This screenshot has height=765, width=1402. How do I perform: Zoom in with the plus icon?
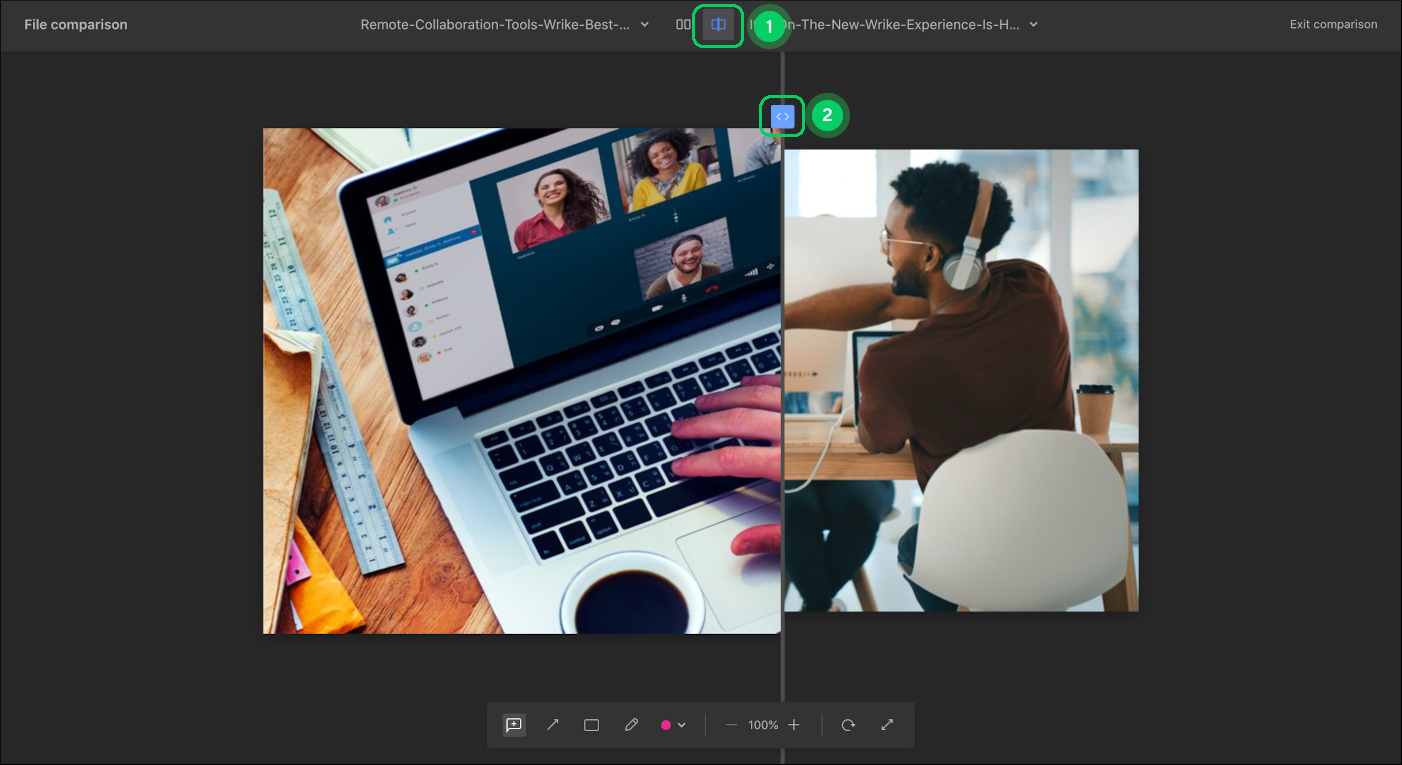coord(794,725)
